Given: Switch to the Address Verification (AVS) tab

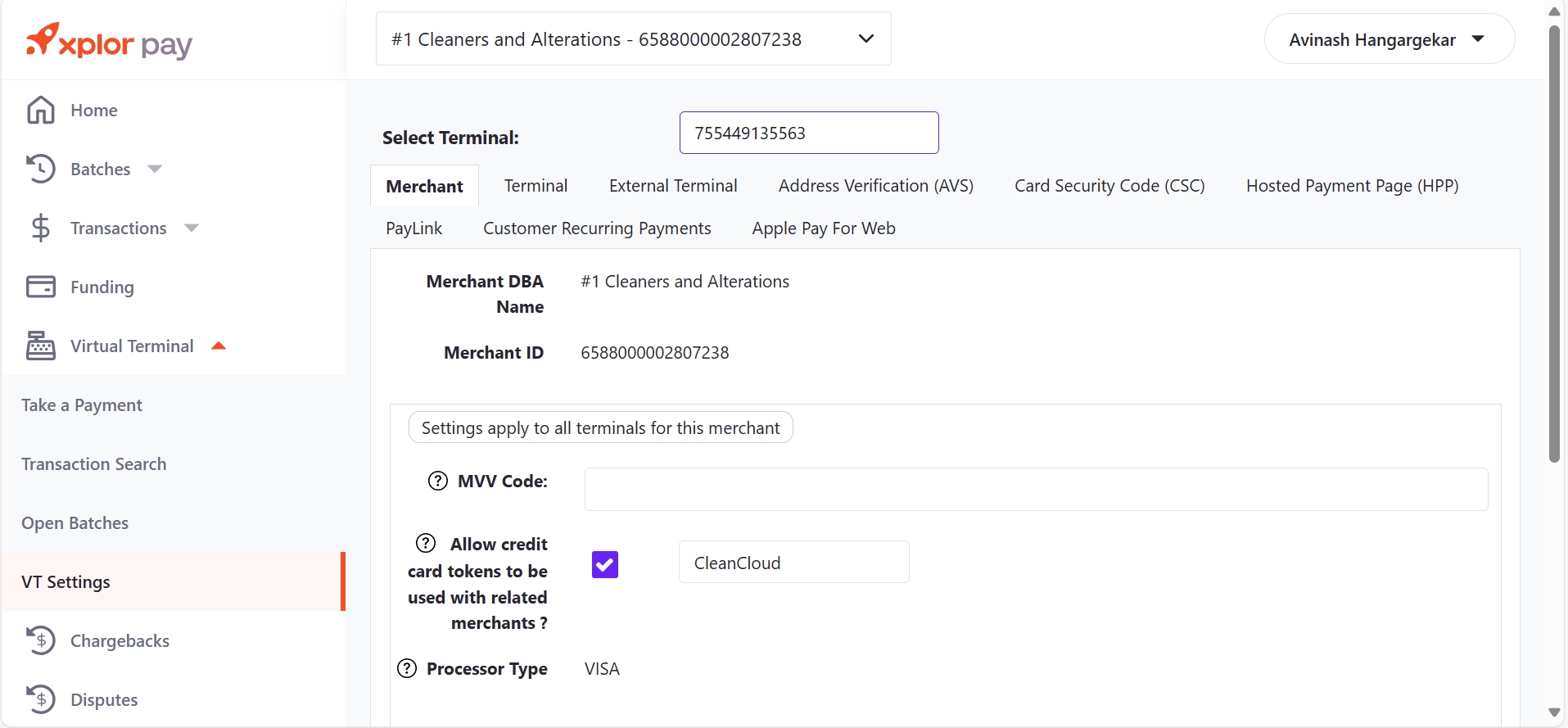Looking at the screenshot, I should (875, 186).
